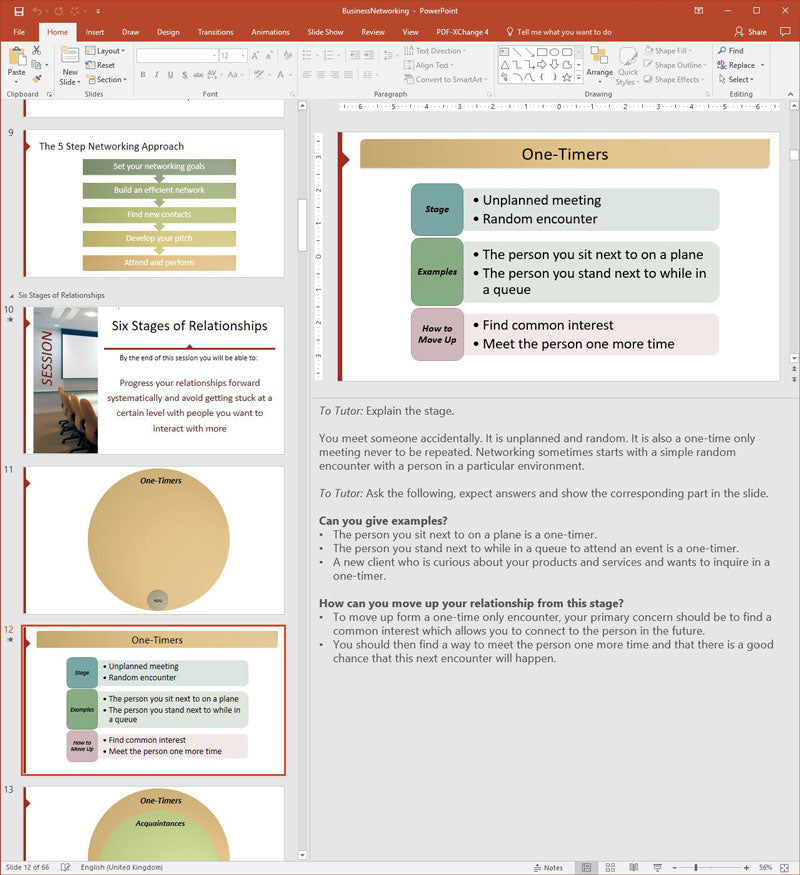
Task: Select slide 10 thumbnail, Six Stages of Relationships
Action: (x=154, y=379)
